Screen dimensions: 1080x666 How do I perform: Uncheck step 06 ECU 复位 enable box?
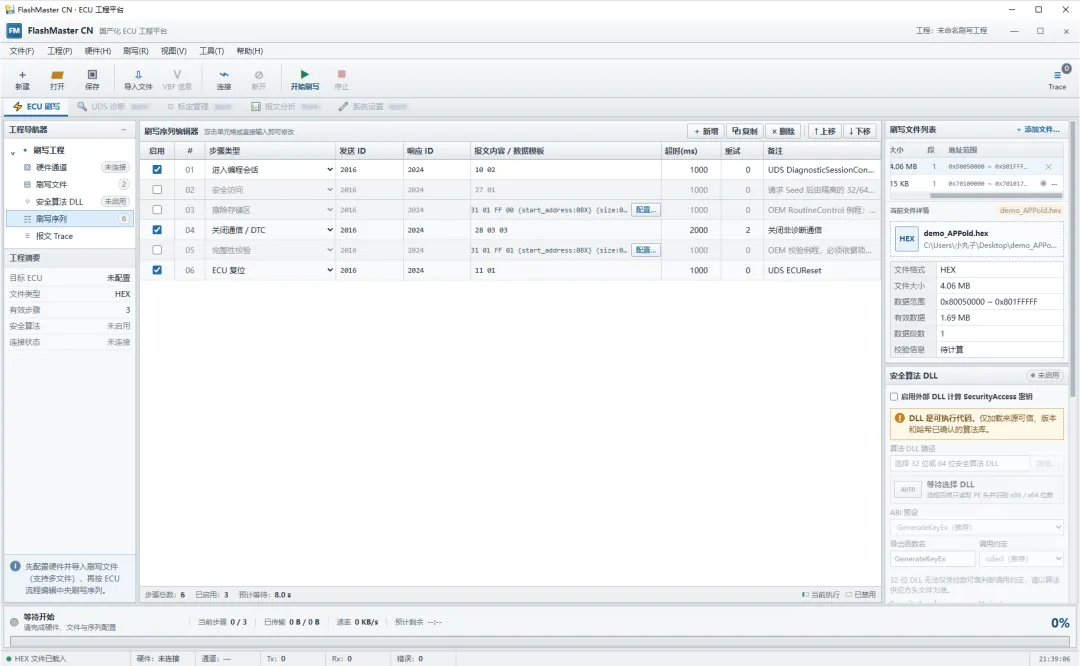tap(157, 270)
